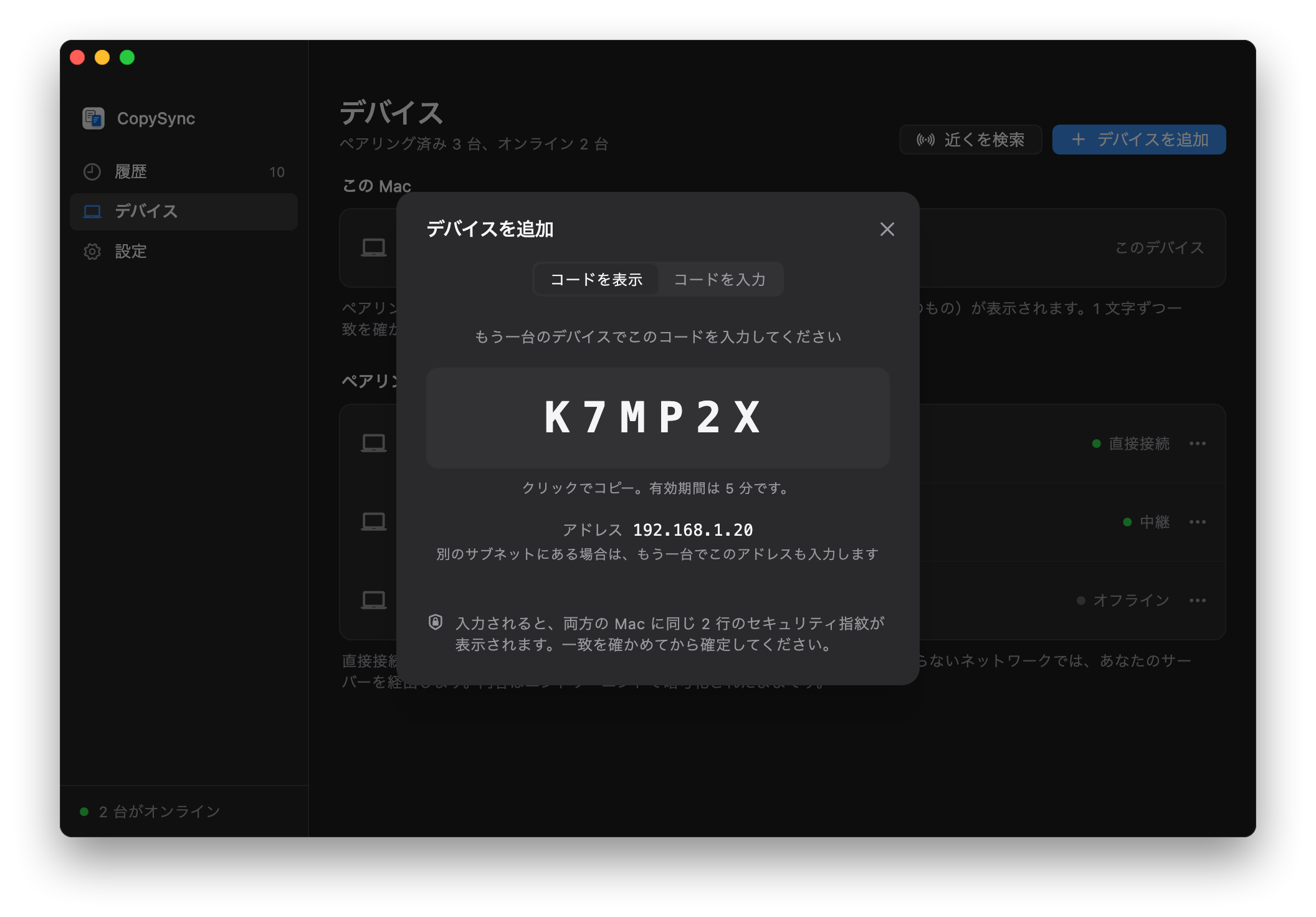
Task: Click laptop icon of the 中継 device row
Action: pos(374,522)
